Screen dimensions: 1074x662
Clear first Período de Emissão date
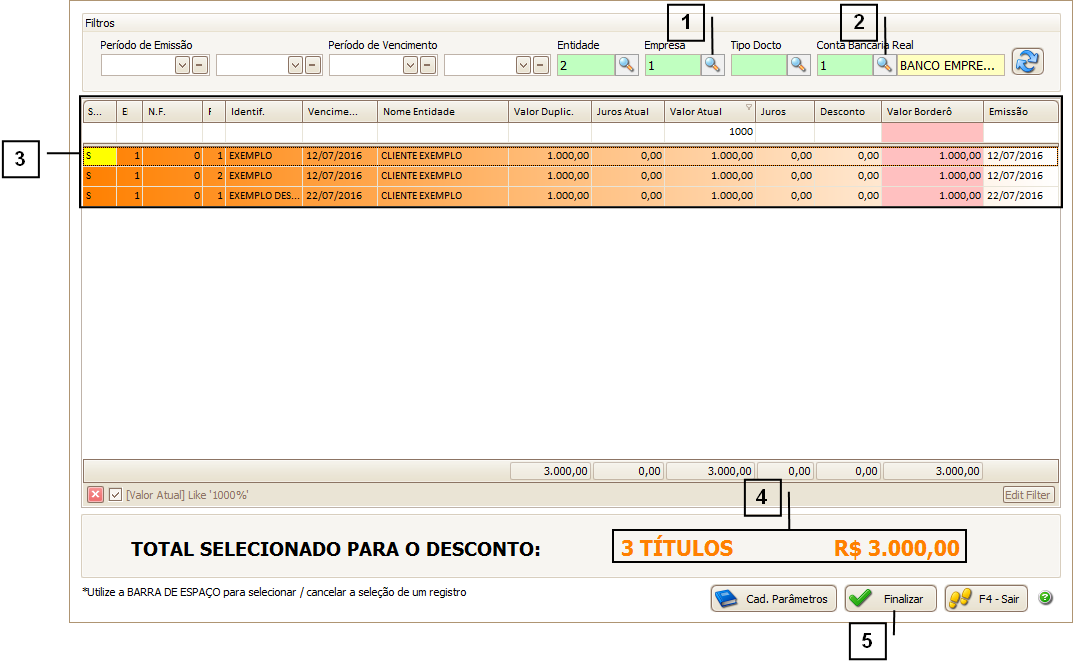(x=199, y=65)
